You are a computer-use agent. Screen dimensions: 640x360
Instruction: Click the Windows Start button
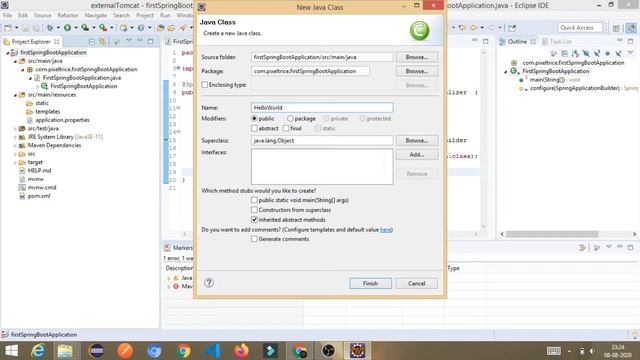tap(11, 351)
